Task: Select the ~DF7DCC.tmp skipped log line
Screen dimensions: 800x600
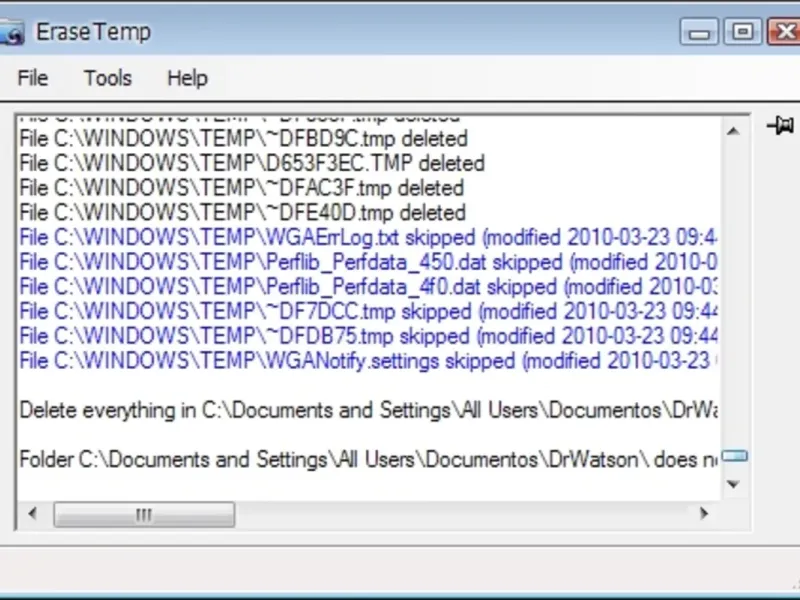Action: click(x=368, y=311)
